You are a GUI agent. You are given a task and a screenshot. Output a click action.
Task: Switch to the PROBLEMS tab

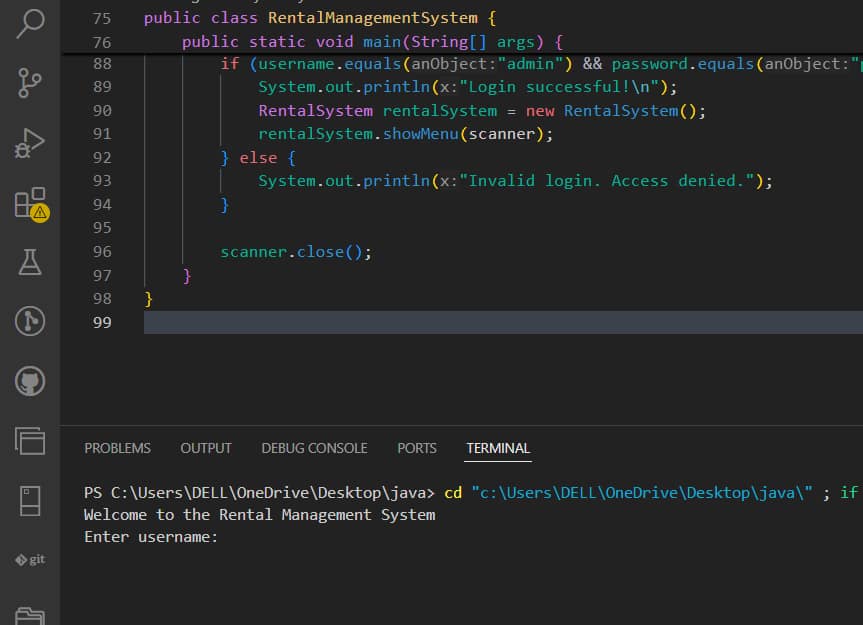click(x=117, y=448)
